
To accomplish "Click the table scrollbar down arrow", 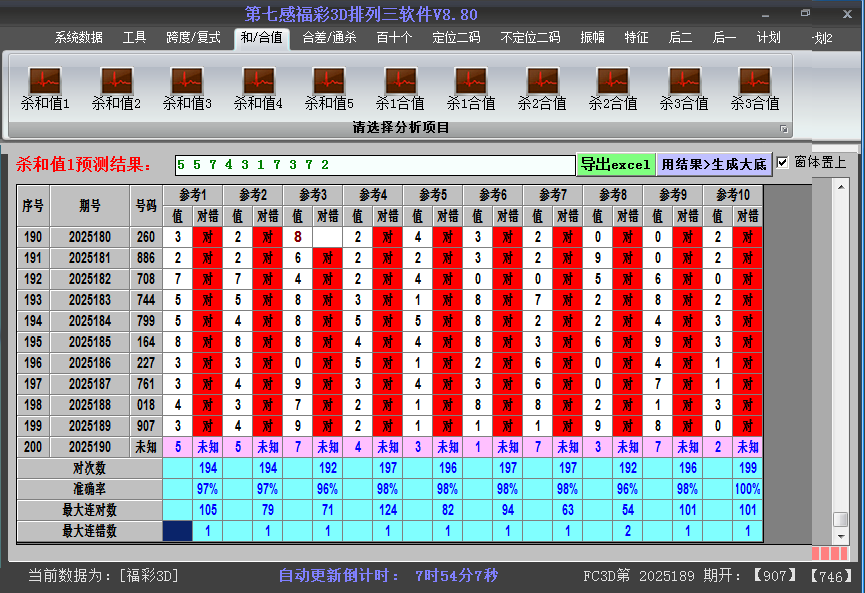I will click(x=841, y=536).
